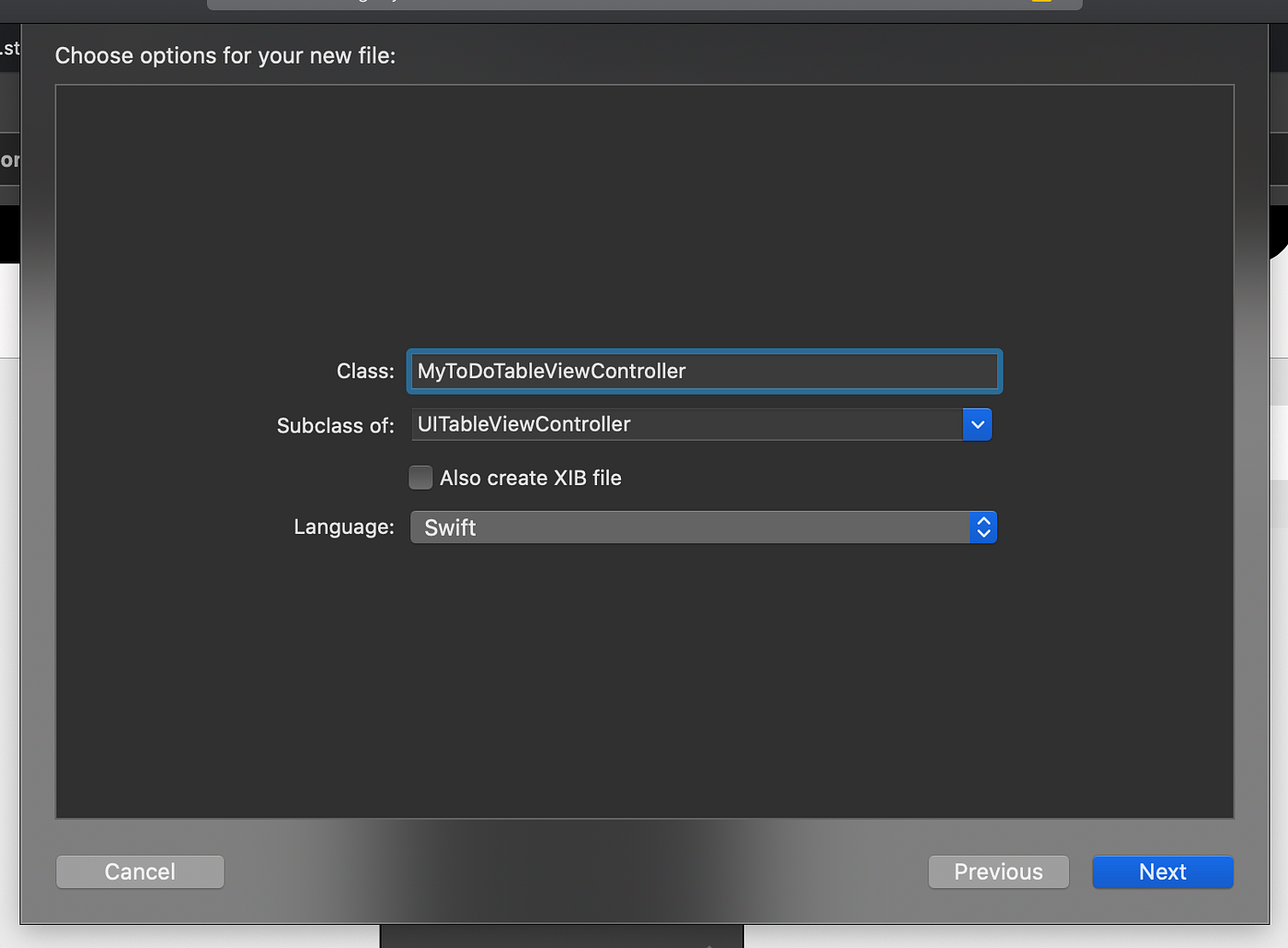The width and height of the screenshot is (1288, 948).
Task: Select the Class name text field
Action: tap(704, 371)
